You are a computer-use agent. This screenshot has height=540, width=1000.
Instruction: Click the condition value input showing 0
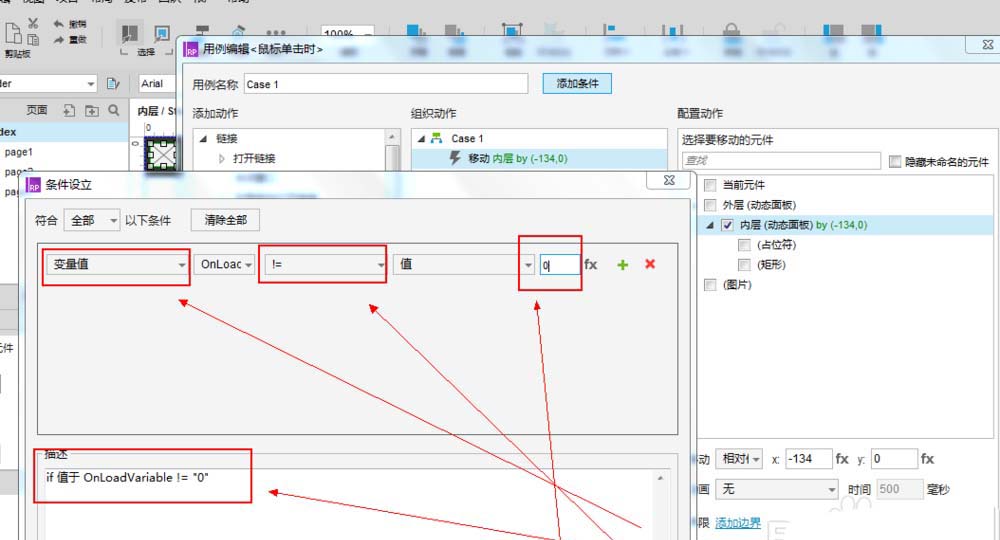[x=560, y=264]
